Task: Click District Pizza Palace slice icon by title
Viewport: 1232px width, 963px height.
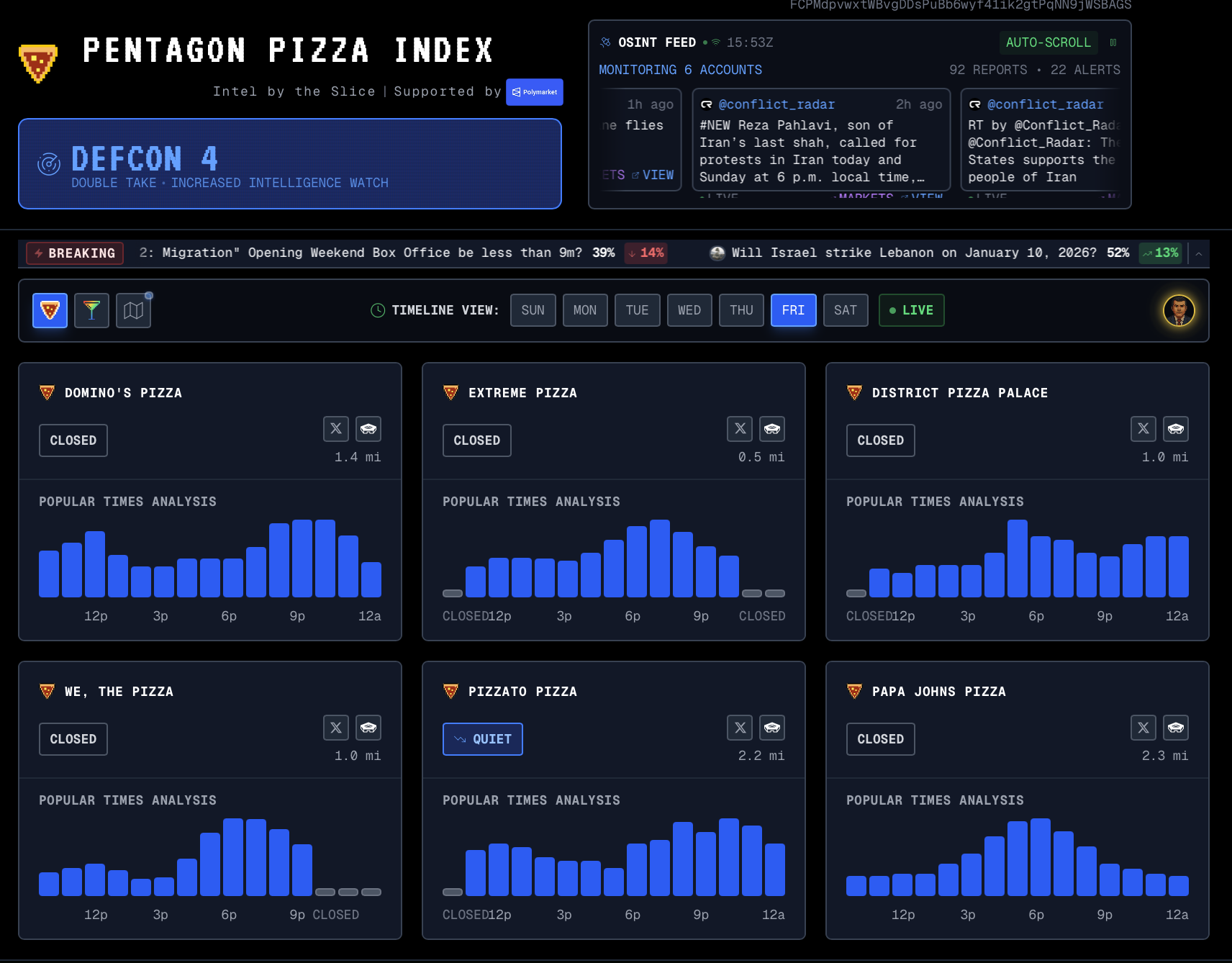Action: pyautogui.click(x=854, y=393)
